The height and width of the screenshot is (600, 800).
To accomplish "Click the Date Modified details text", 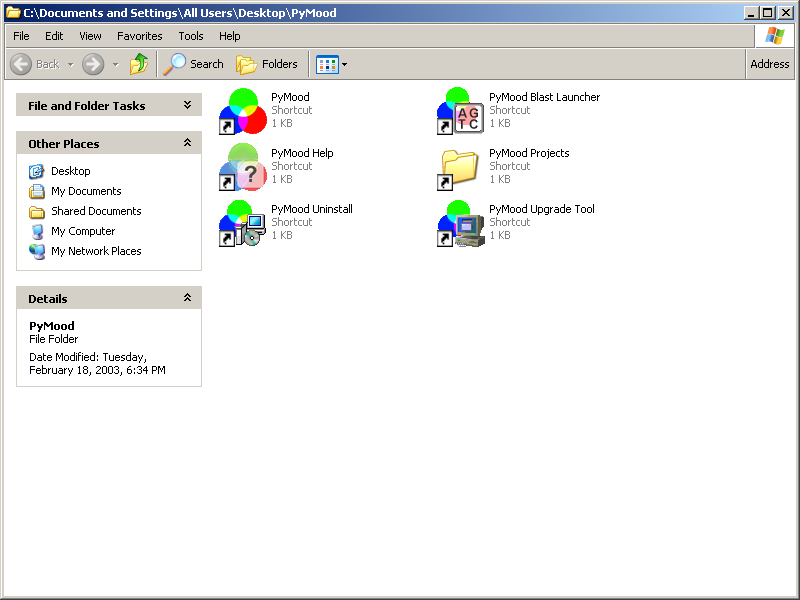I will coord(97,364).
